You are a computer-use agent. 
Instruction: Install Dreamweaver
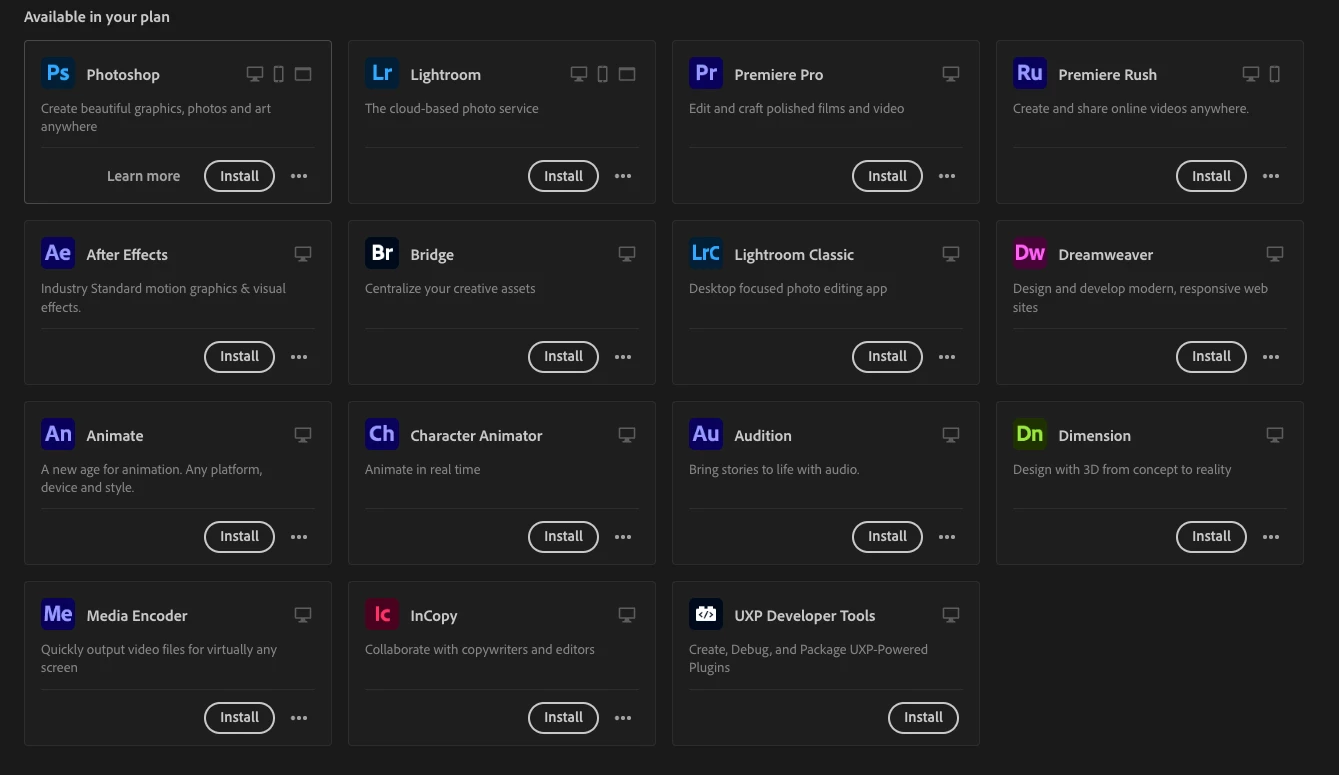(x=1211, y=356)
